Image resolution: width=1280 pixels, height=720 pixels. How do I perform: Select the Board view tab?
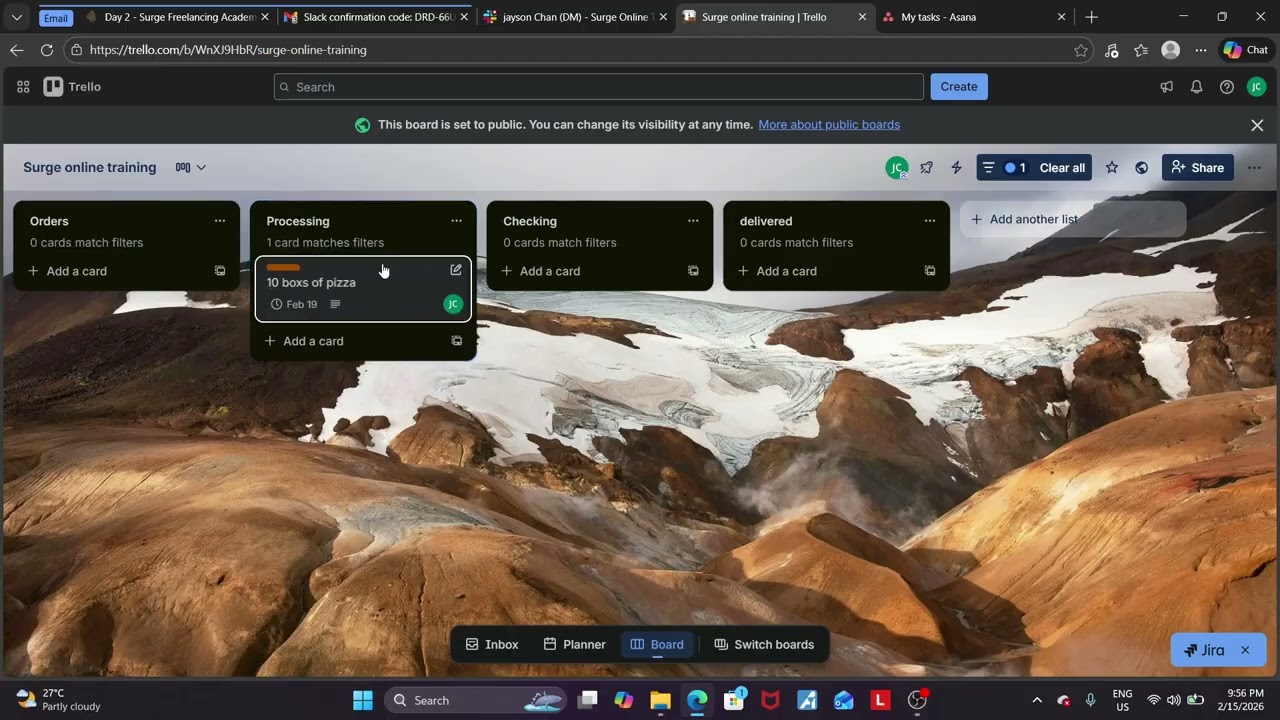click(x=657, y=645)
